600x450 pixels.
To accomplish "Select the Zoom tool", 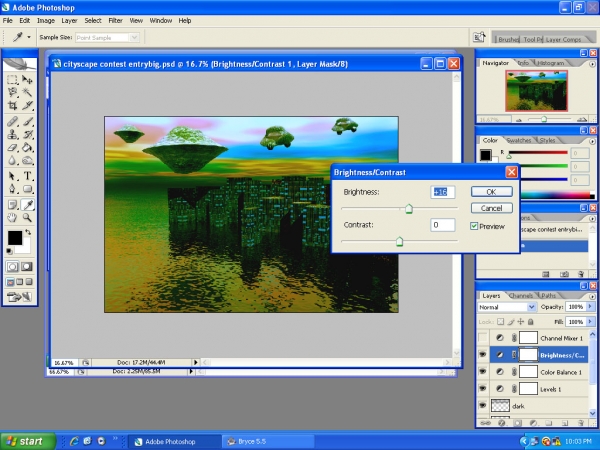I will point(27,218).
